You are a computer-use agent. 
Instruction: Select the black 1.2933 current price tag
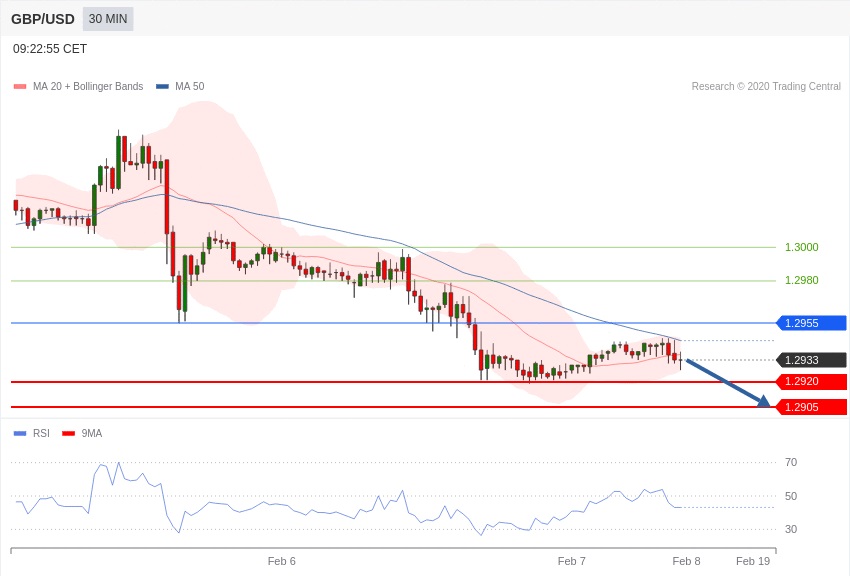(811, 360)
